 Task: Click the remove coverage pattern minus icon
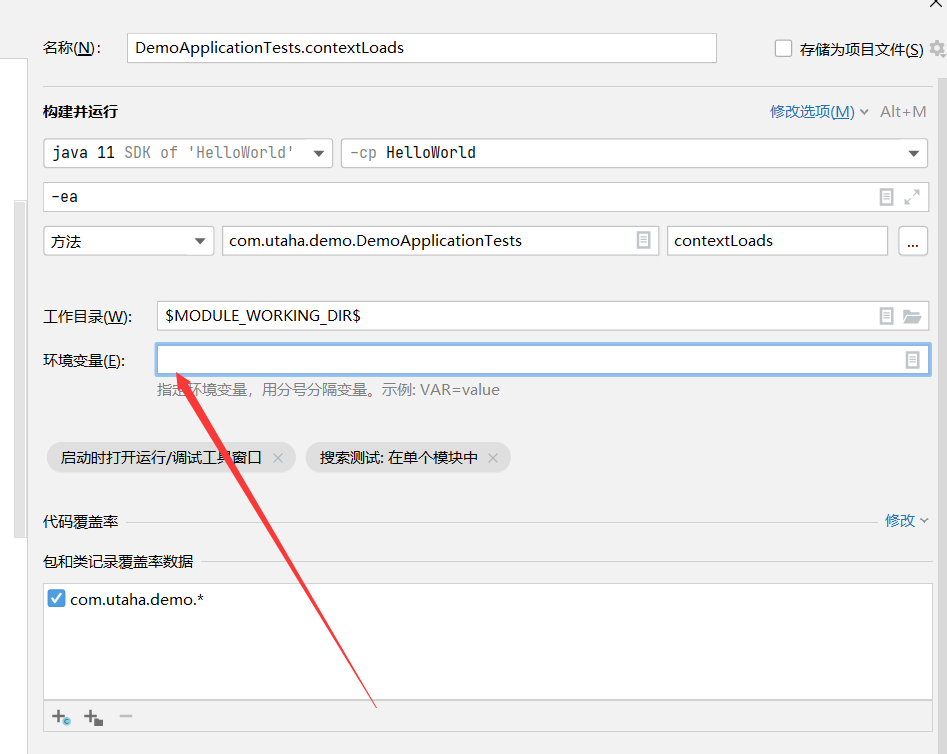pos(126,717)
